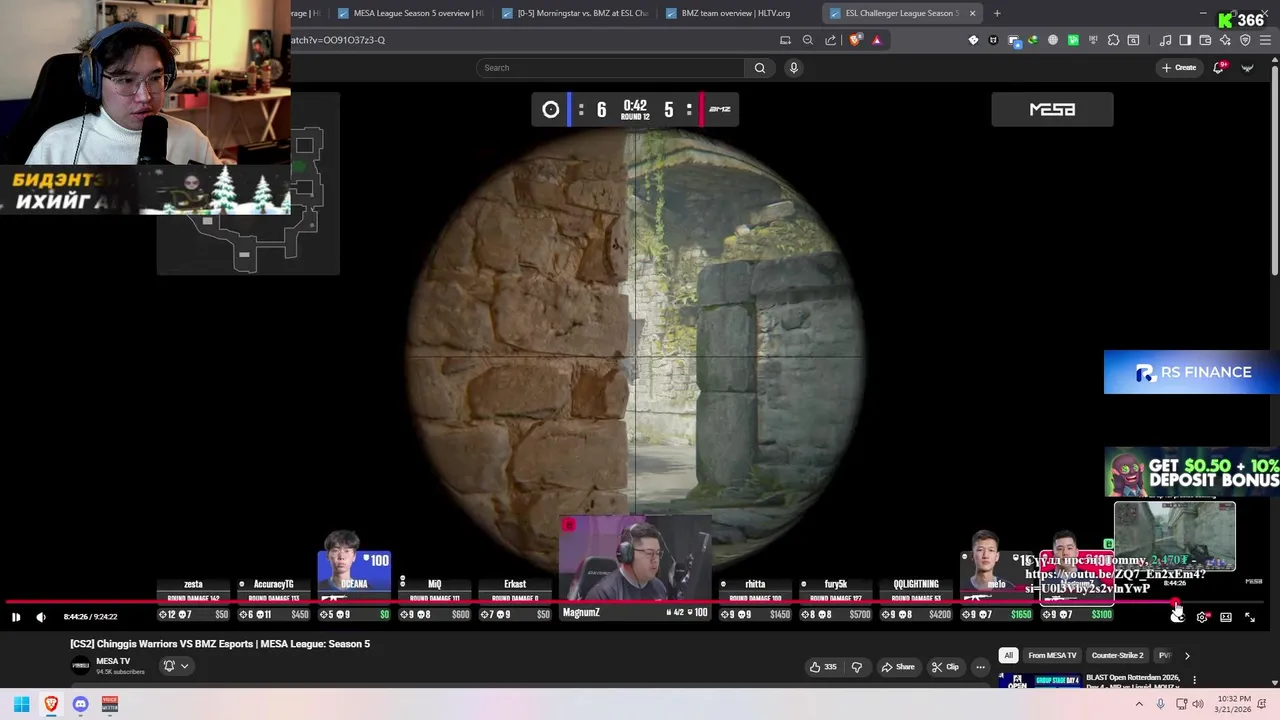1280x720 pixels.
Task: Open a new browser tab
Action: coord(997,13)
